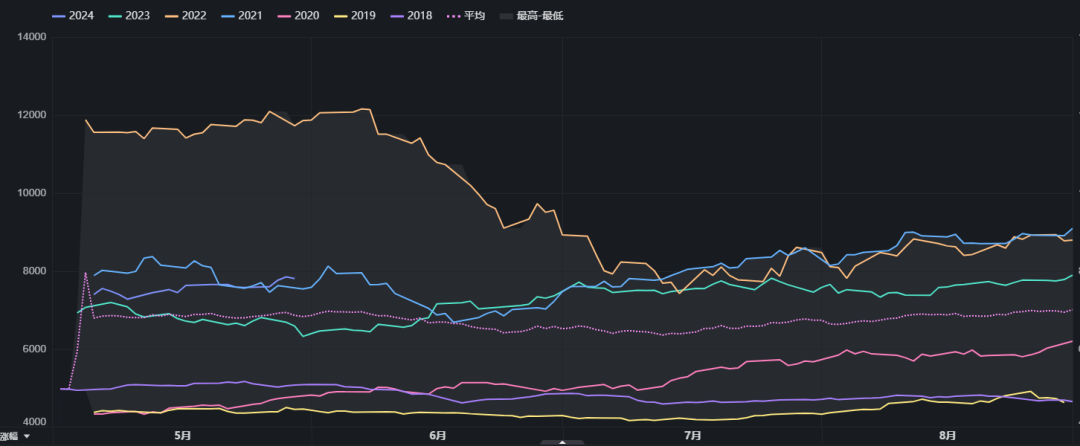Click the 5月 label on the x-axis
1080x446 pixels.
pos(182,435)
